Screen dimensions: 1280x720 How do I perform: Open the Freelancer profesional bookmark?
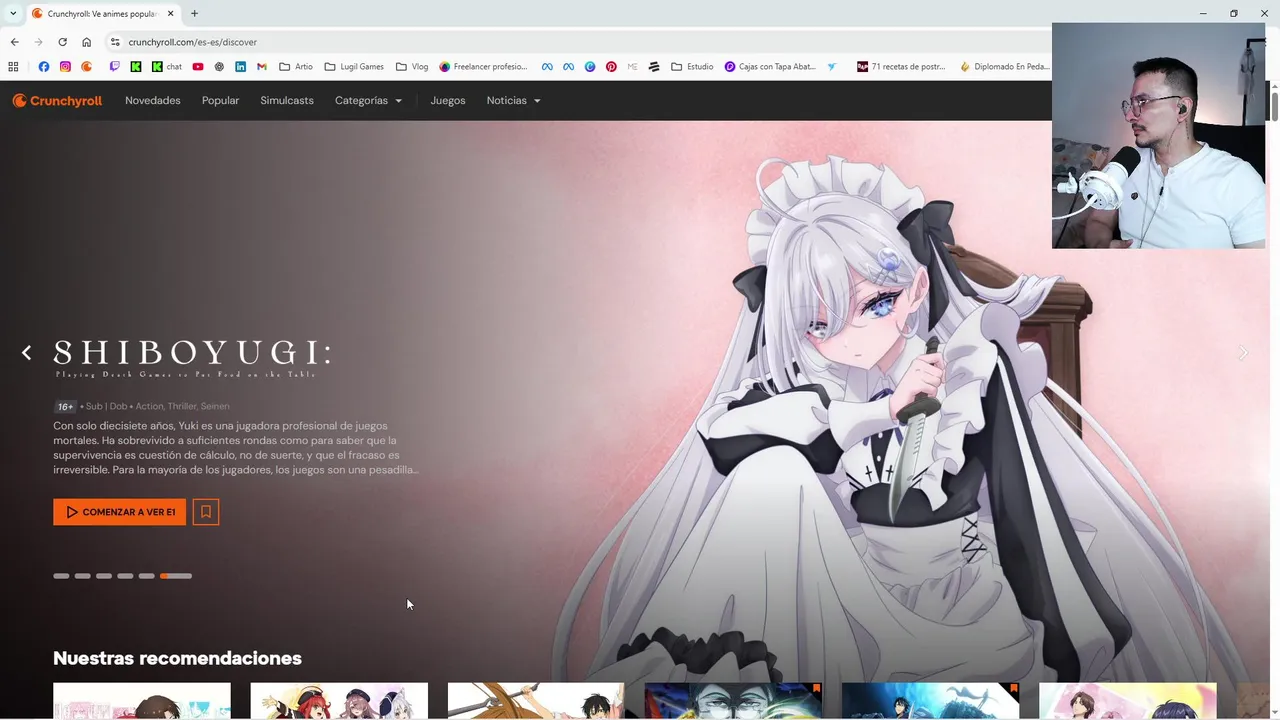click(483, 67)
